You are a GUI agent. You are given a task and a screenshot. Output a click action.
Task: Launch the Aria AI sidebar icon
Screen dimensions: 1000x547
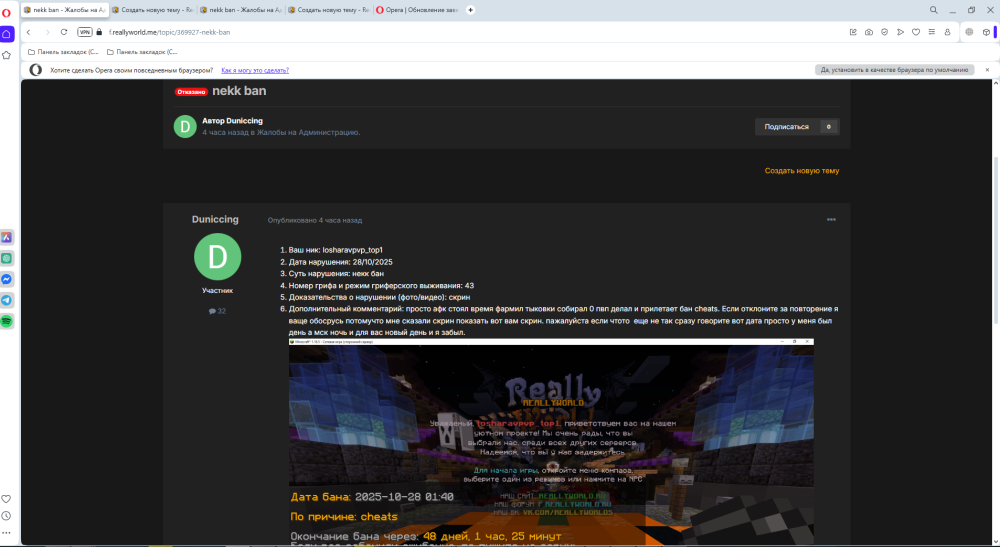(6, 237)
